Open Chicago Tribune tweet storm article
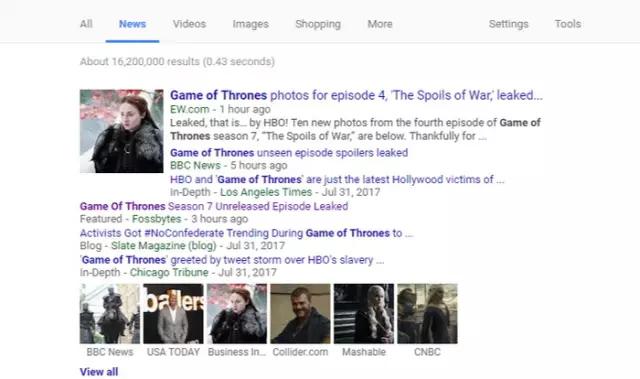This screenshot has width=640, height=379. coord(232,260)
